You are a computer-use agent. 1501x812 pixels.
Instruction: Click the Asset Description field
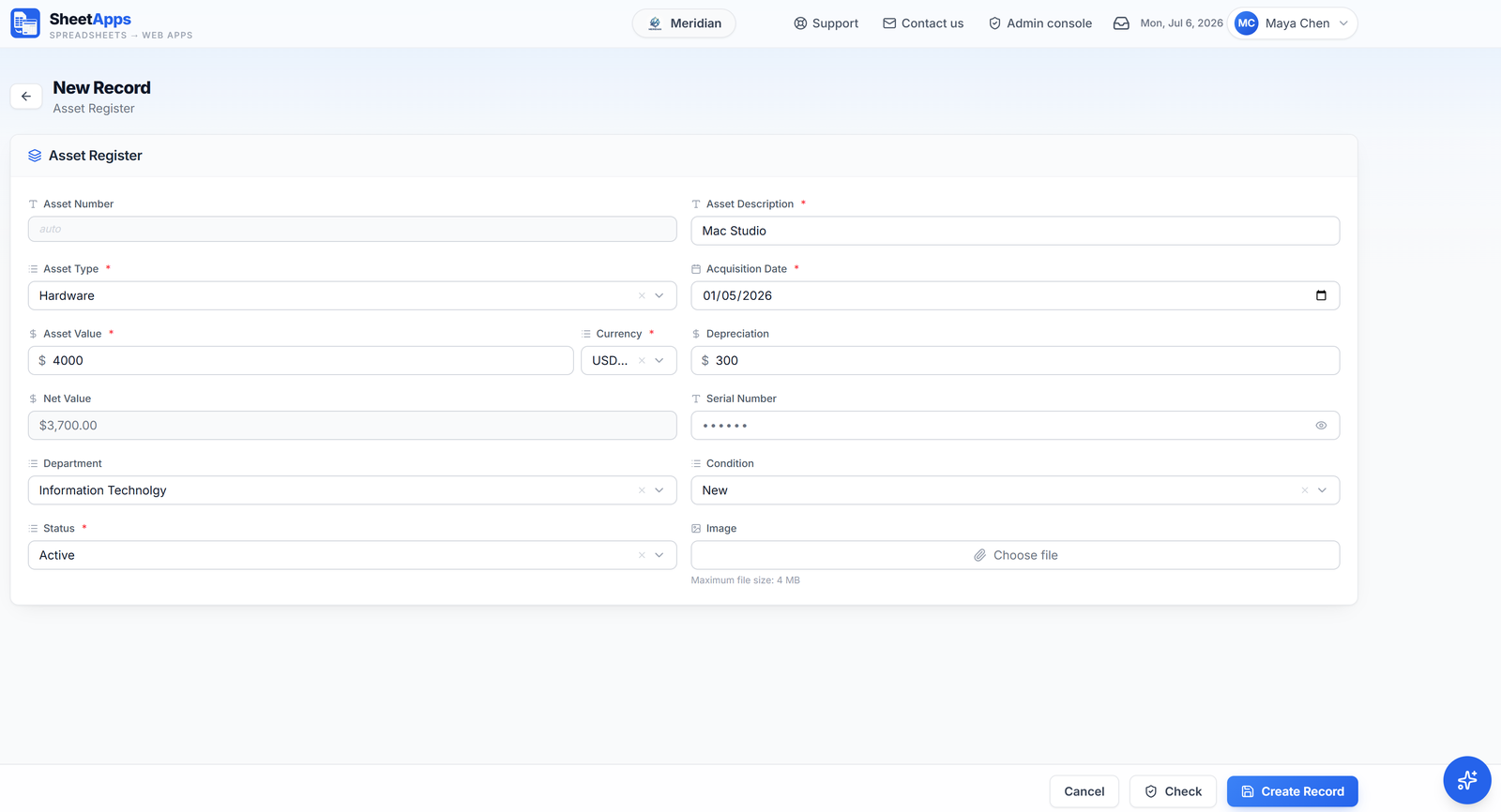tap(1015, 231)
